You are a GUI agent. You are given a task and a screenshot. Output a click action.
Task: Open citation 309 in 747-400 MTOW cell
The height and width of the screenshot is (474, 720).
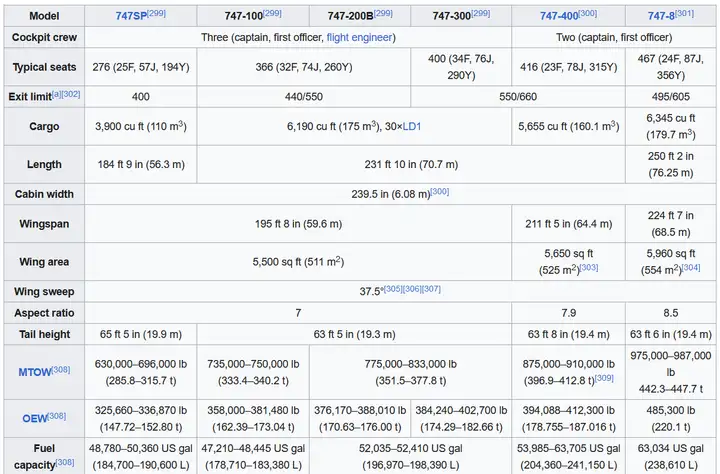(604, 378)
